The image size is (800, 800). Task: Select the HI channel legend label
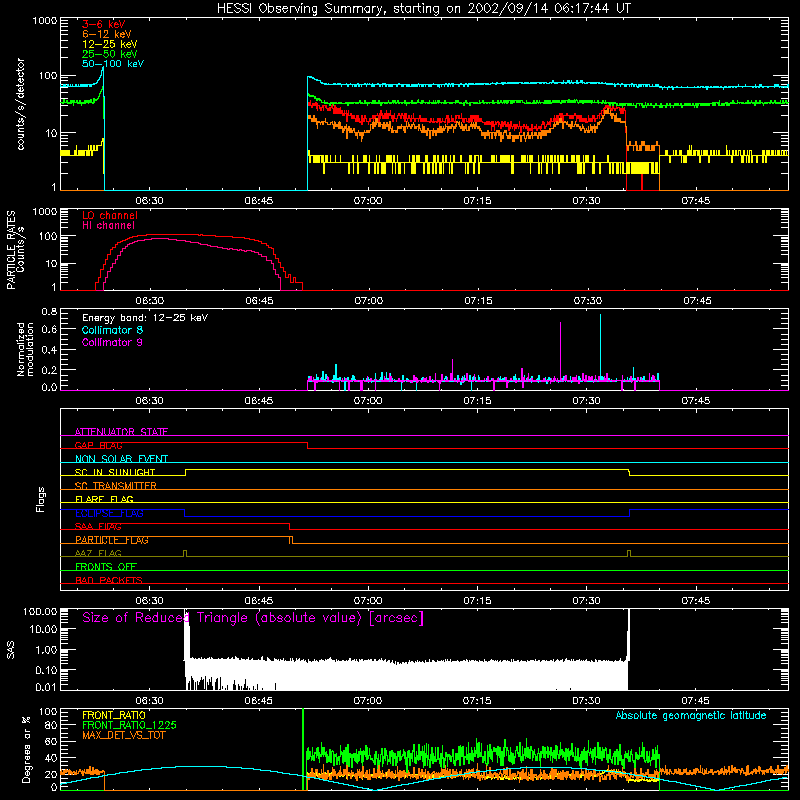(x=108, y=226)
